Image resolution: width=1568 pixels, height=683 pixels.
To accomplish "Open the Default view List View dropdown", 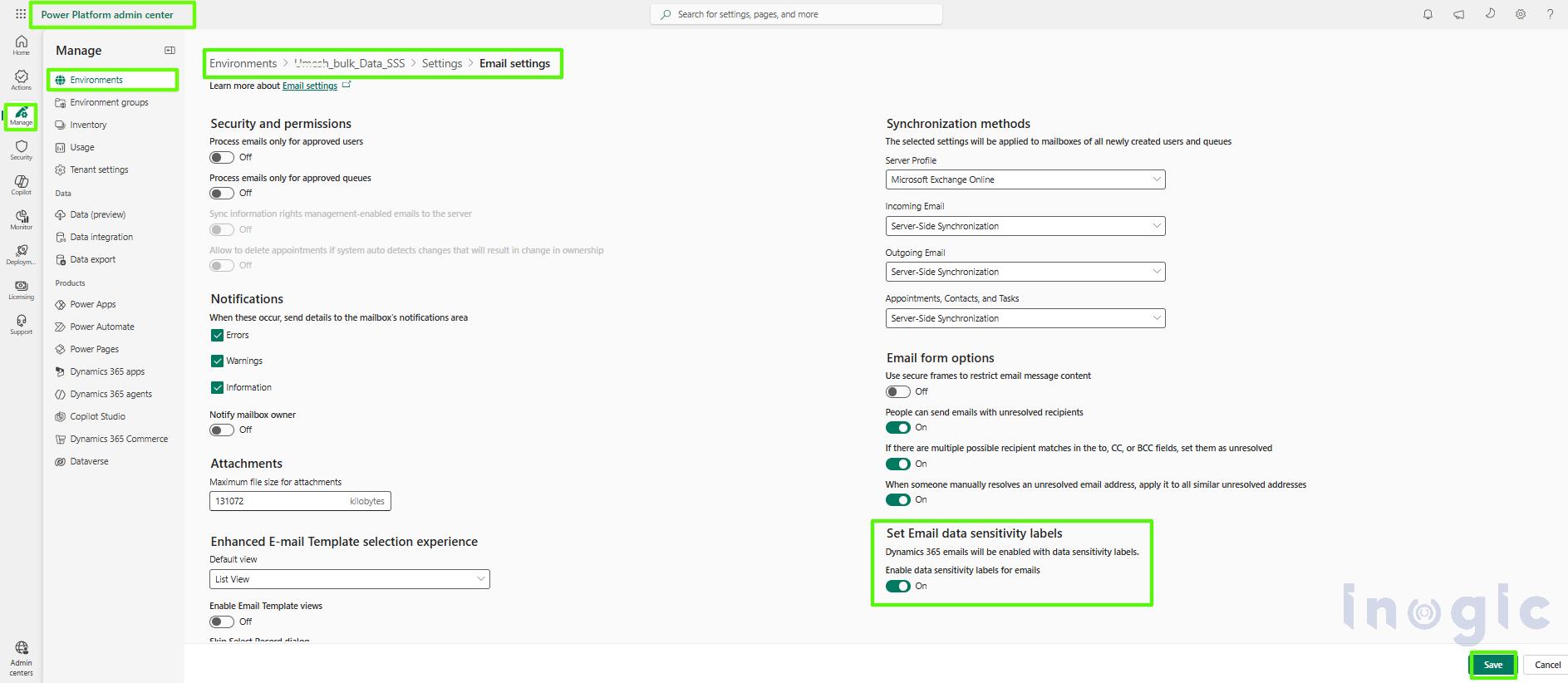I will (x=350, y=579).
